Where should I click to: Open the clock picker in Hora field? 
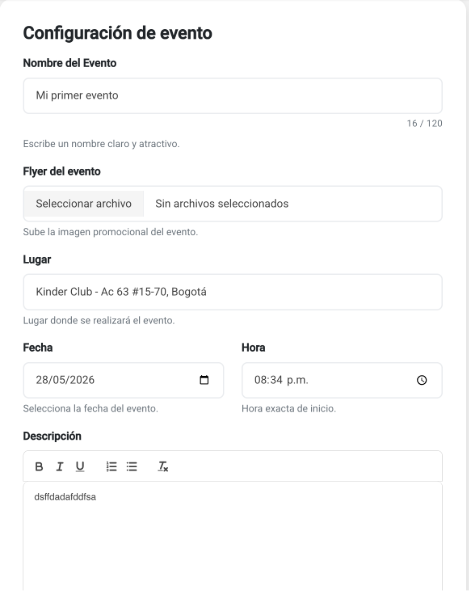pos(422,380)
